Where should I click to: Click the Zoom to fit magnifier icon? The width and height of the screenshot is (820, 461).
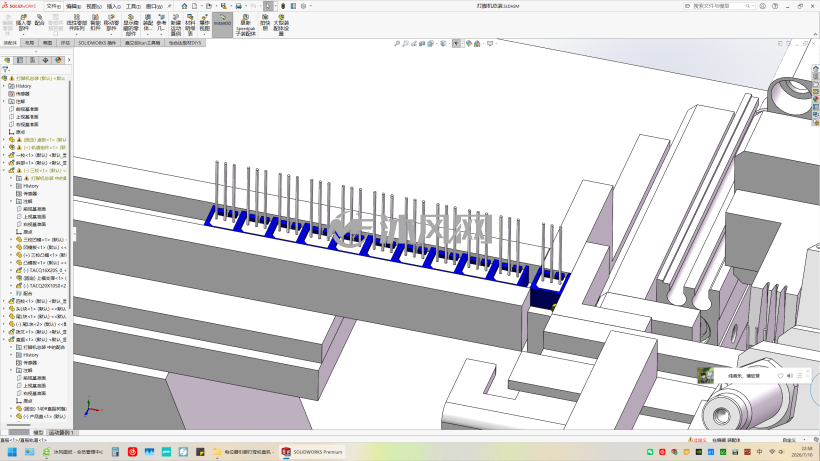pos(397,44)
